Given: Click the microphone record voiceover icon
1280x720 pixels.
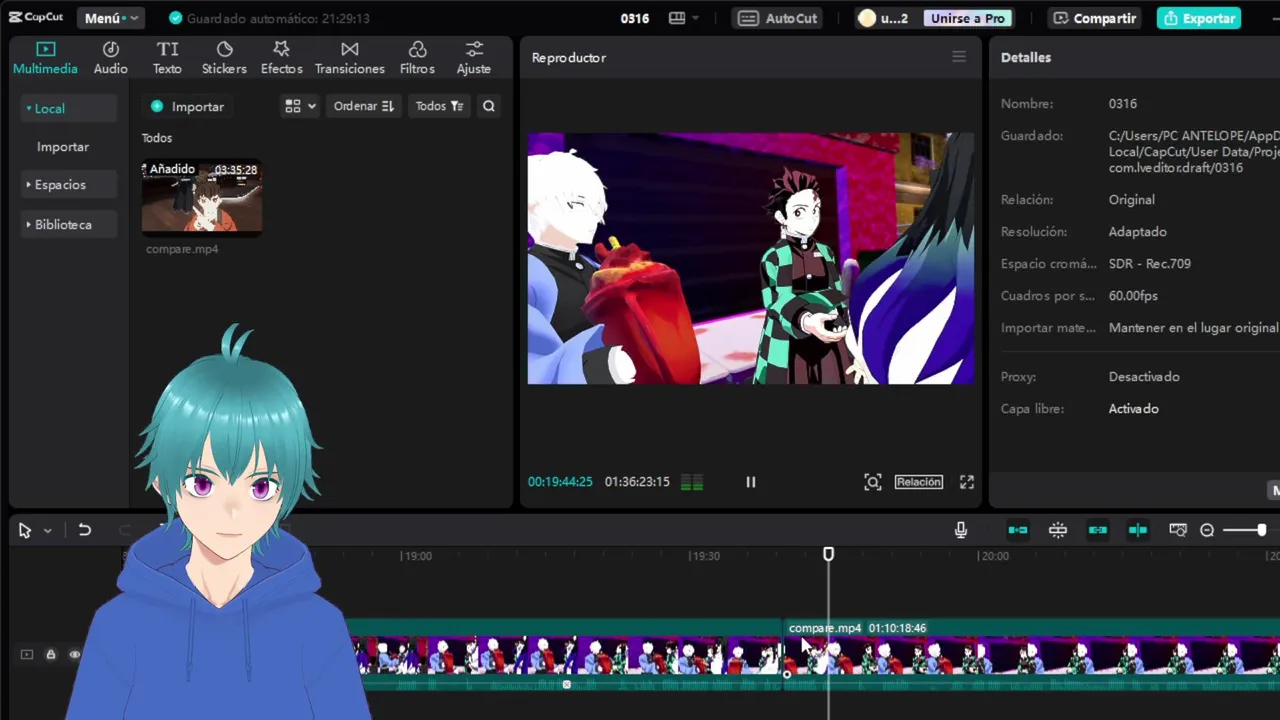Looking at the screenshot, I should [x=961, y=530].
